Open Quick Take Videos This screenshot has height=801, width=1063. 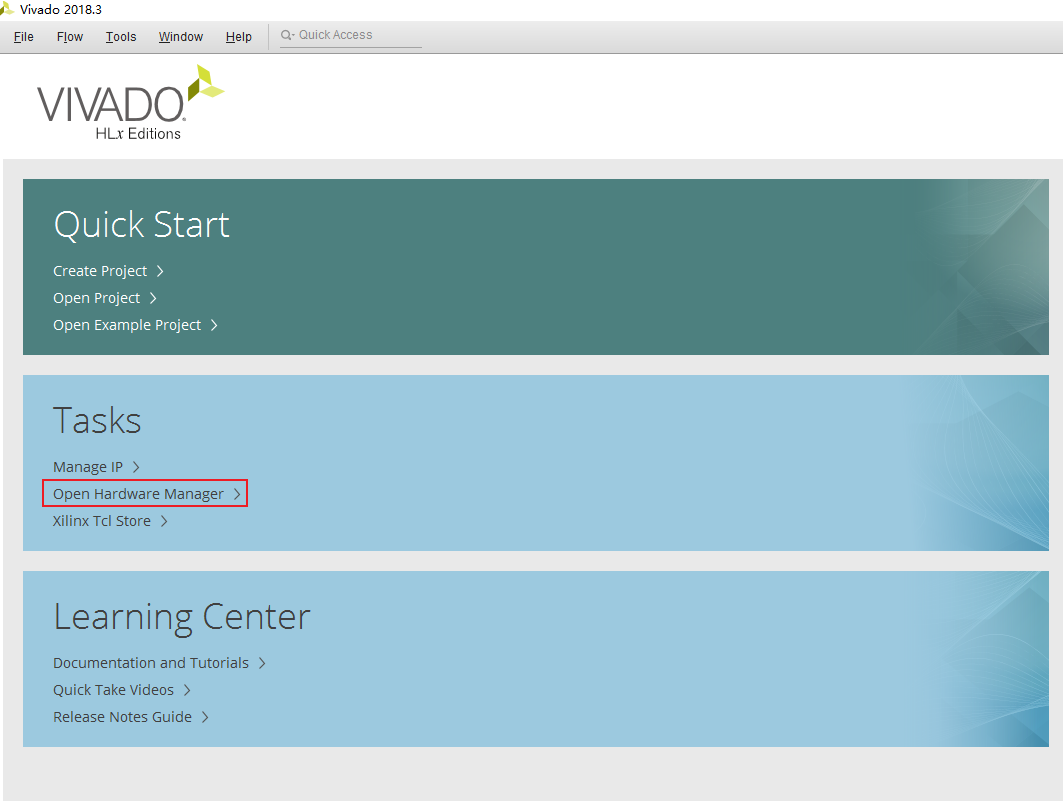[113, 690]
